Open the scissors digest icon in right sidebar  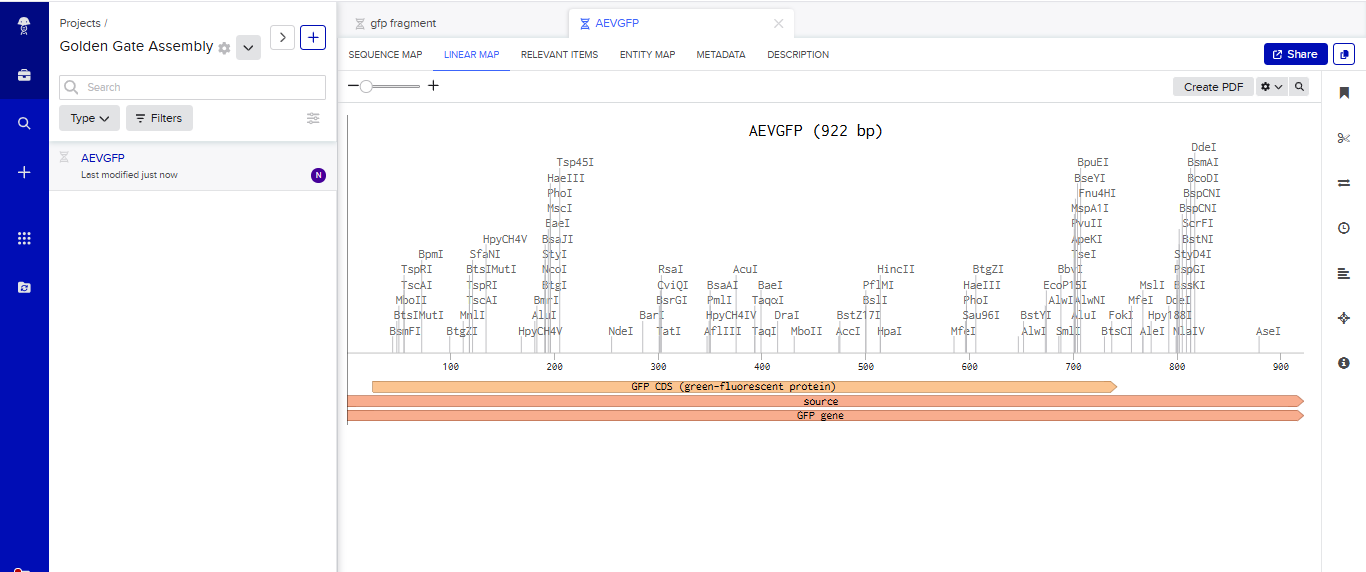point(1343,138)
